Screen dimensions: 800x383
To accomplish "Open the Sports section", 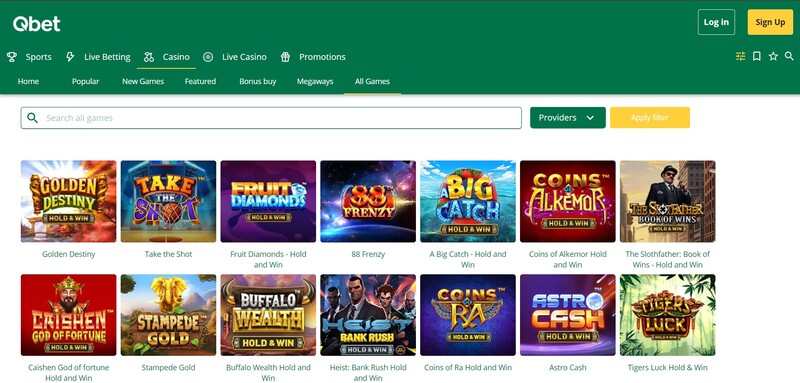I will click(39, 57).
